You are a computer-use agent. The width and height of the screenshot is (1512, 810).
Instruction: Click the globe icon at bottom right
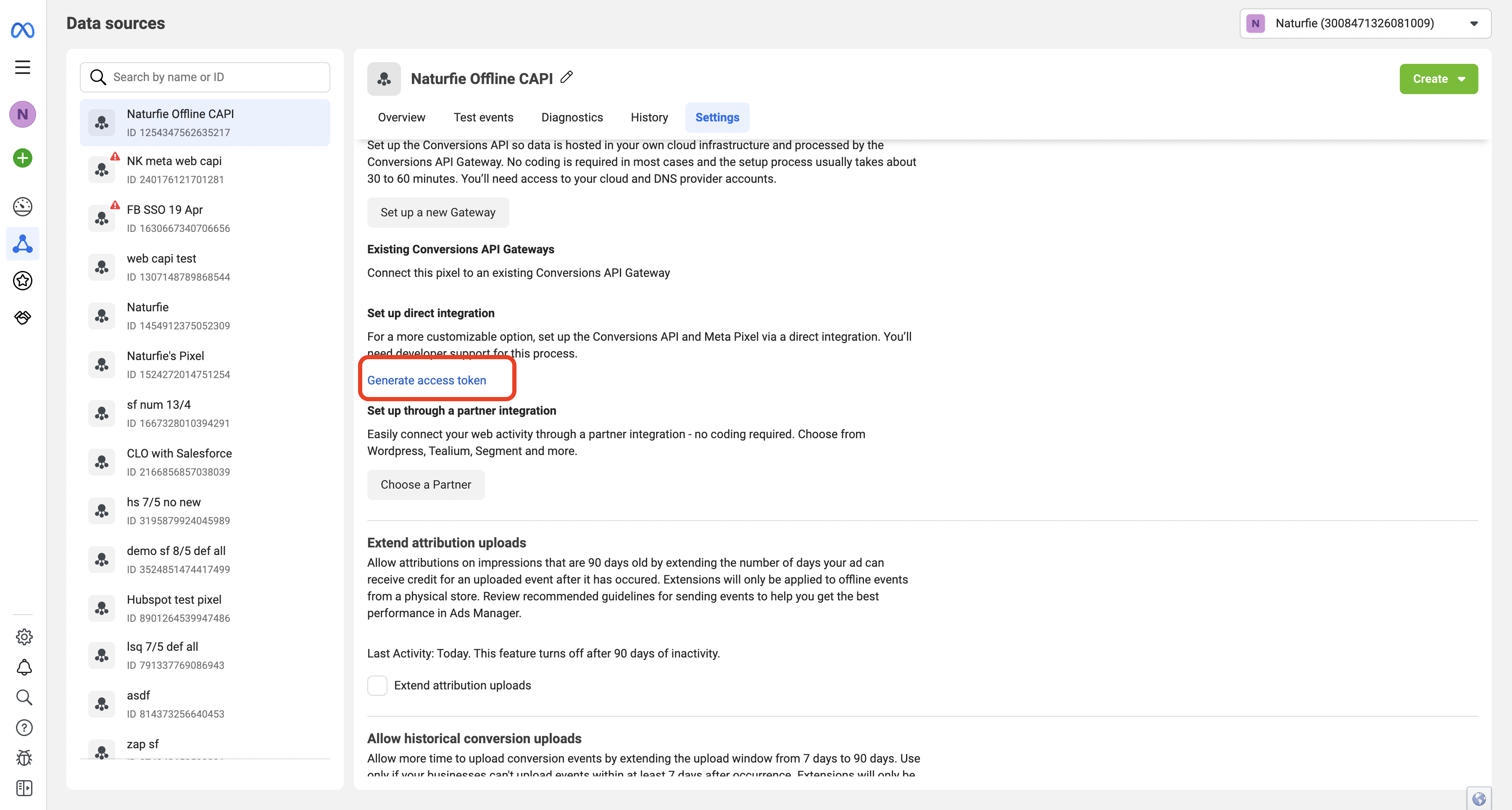click(1478, 798)
